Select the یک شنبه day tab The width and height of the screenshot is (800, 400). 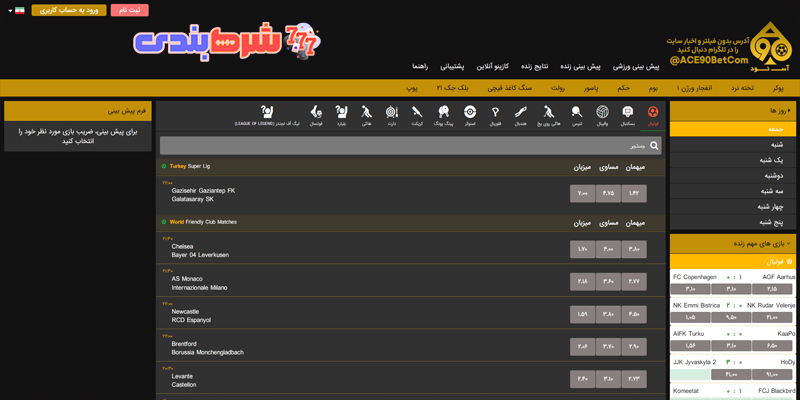click(734, 160)
